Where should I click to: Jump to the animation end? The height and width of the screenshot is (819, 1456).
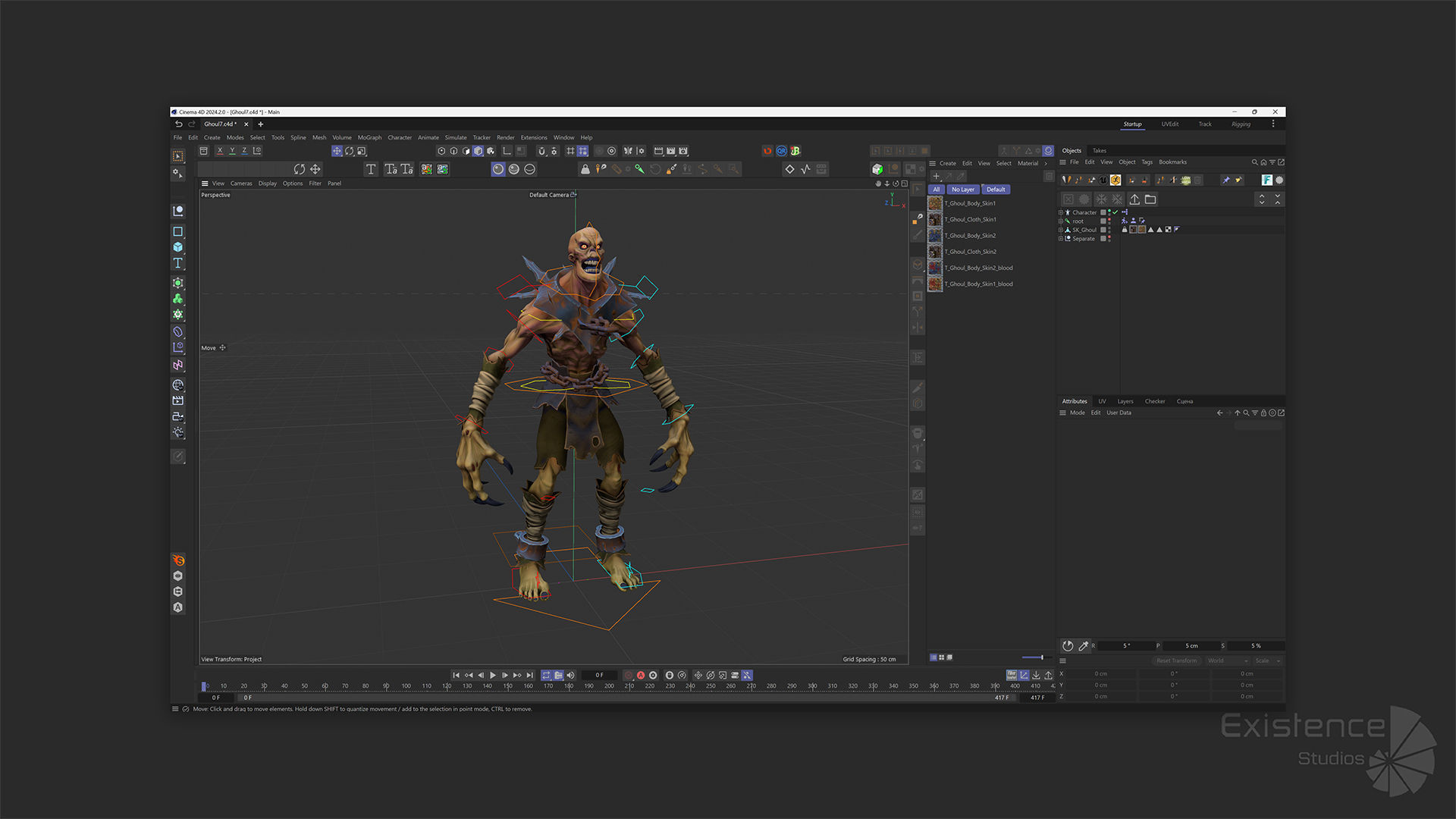[x=530, y=675]
